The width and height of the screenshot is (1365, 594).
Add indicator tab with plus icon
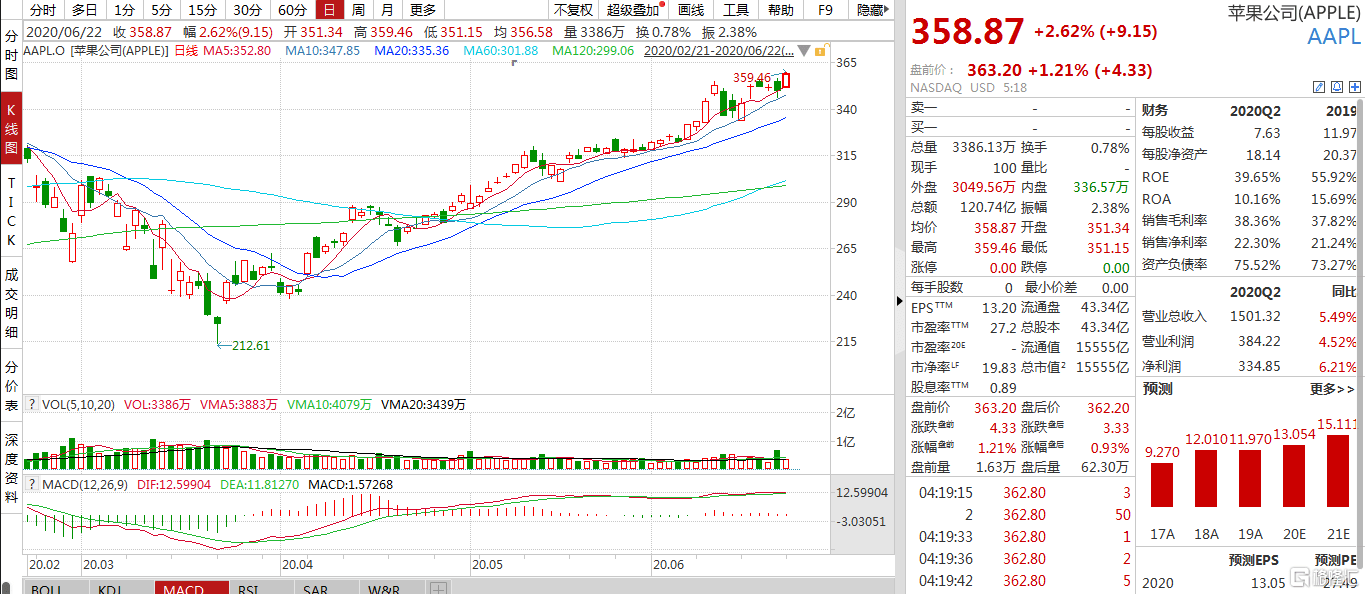pyautogui.click(x=439, y=588)
